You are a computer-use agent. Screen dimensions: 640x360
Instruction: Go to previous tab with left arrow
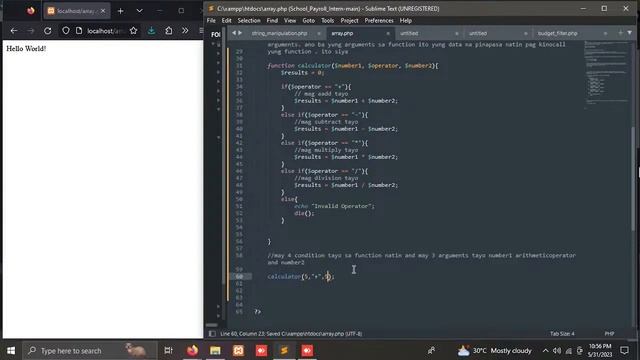tap(234, 33)
